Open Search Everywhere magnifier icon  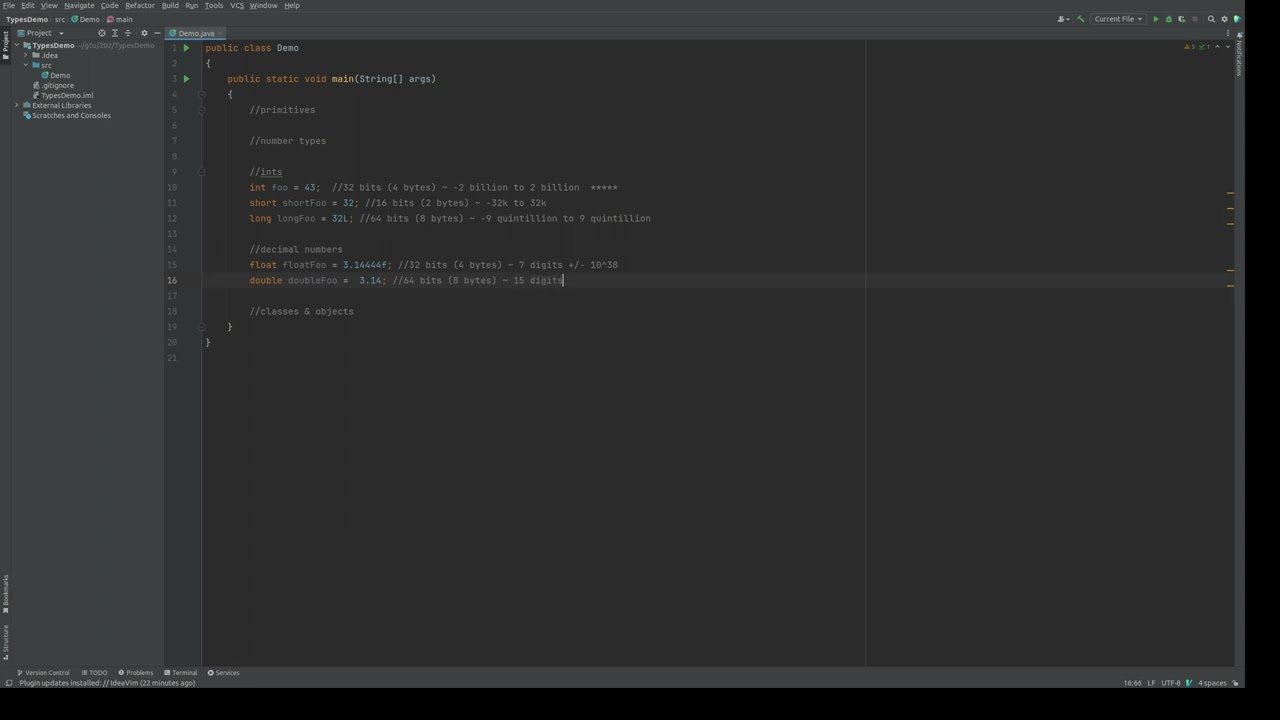[1211, 19]
